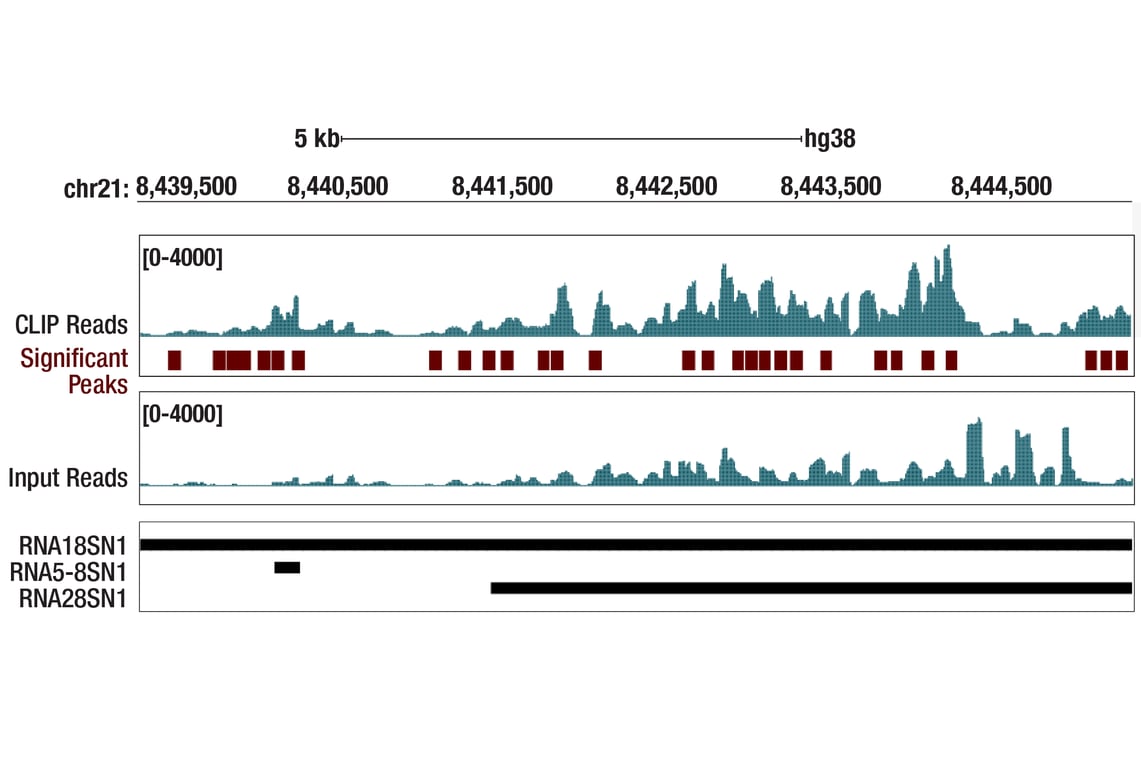Click the 8,442,500 coordinate on the ruler
The width and height of the screenshot is (1141, 768).
(x=666, y=187)
